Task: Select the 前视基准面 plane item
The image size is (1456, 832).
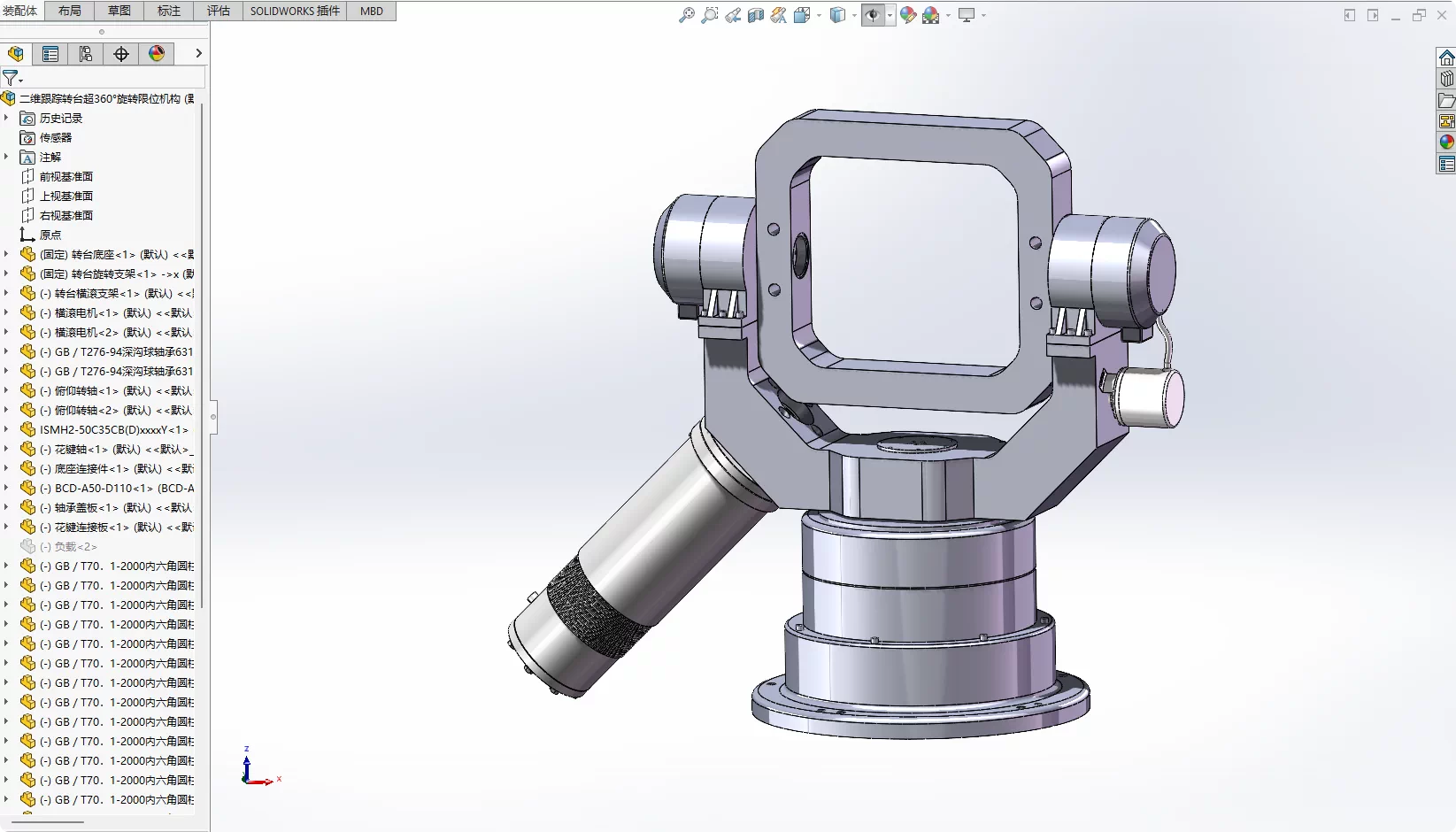Action: 66,177
